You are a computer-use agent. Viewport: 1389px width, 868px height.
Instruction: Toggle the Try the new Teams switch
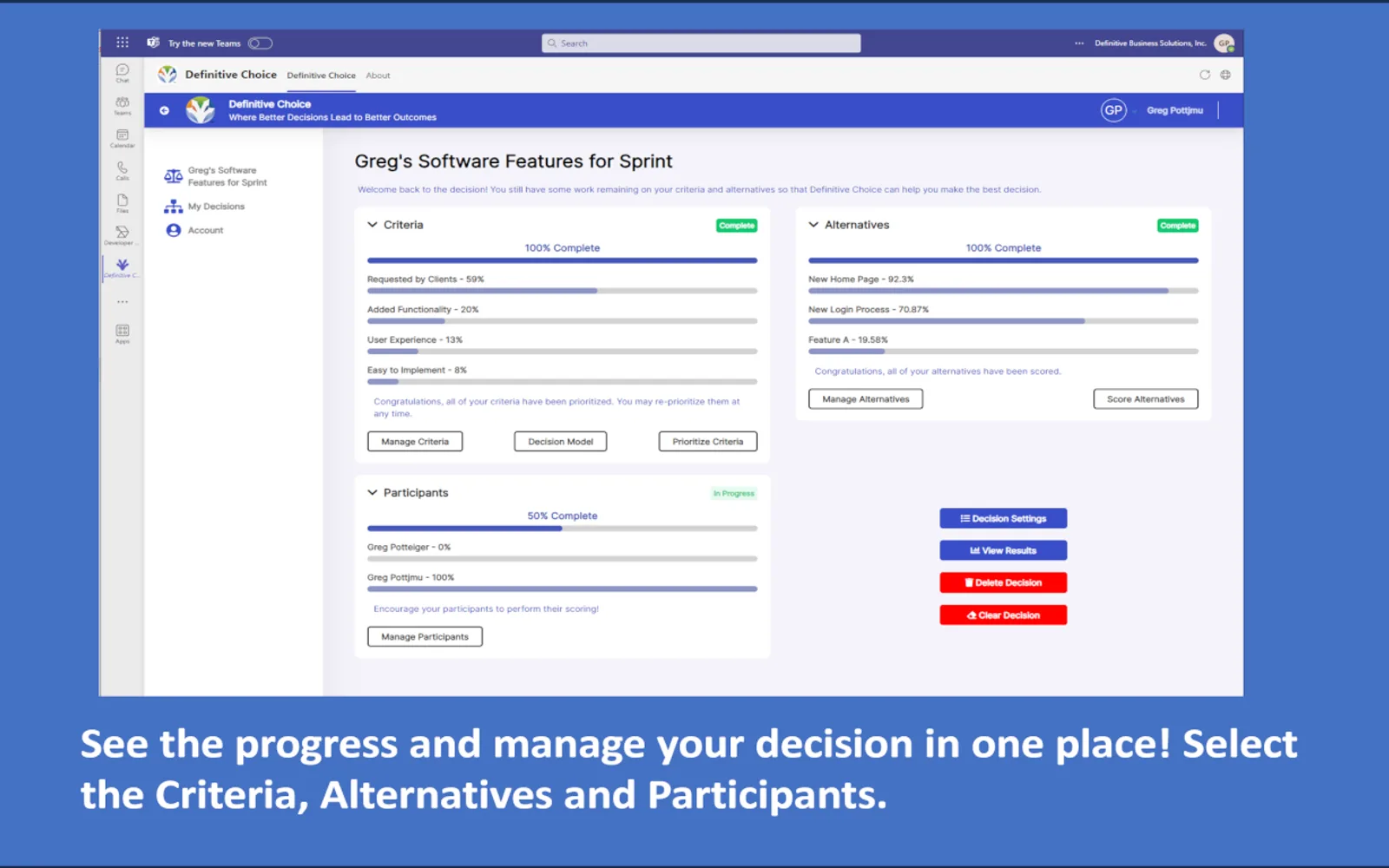[x=260, y=43]
